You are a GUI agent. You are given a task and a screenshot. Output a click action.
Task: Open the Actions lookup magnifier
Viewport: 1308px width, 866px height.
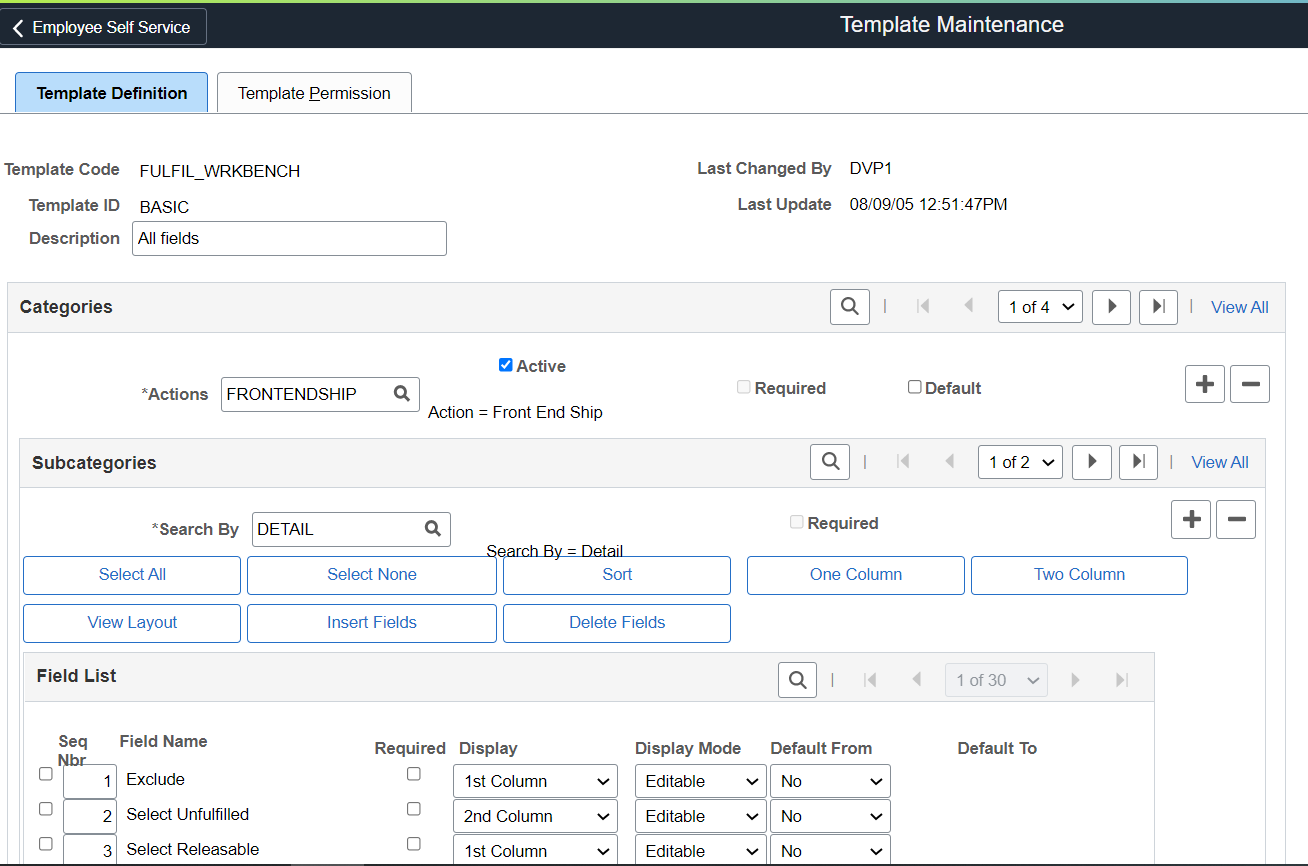coord(402,394)
